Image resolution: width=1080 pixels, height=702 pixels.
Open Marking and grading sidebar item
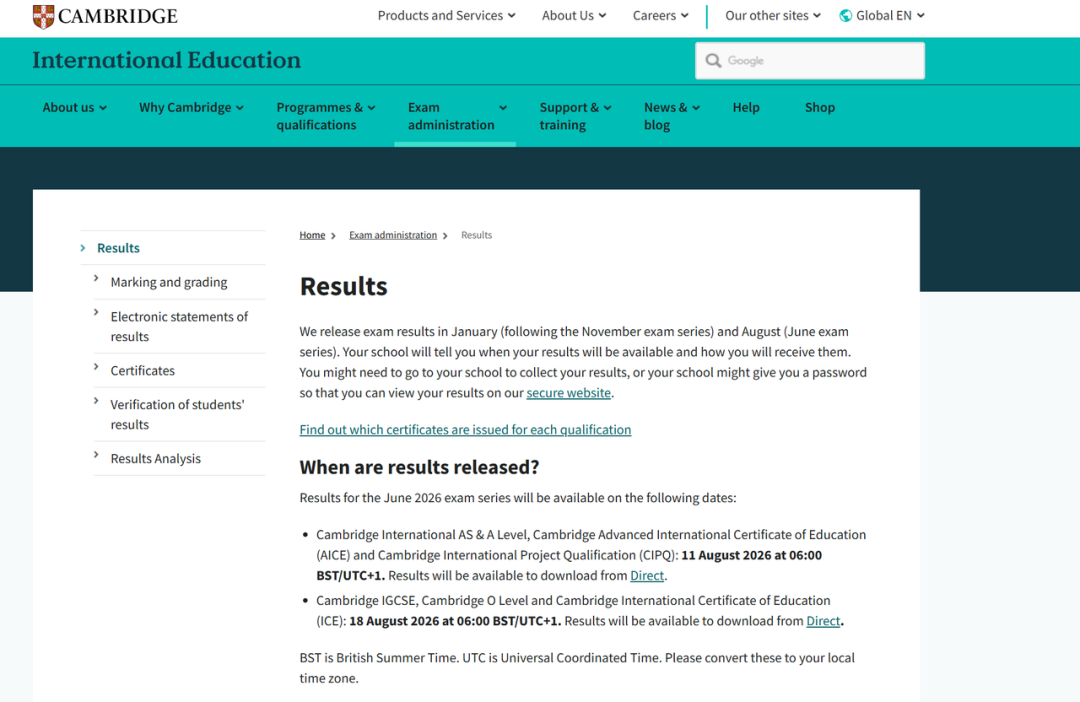tap(169, 282)
